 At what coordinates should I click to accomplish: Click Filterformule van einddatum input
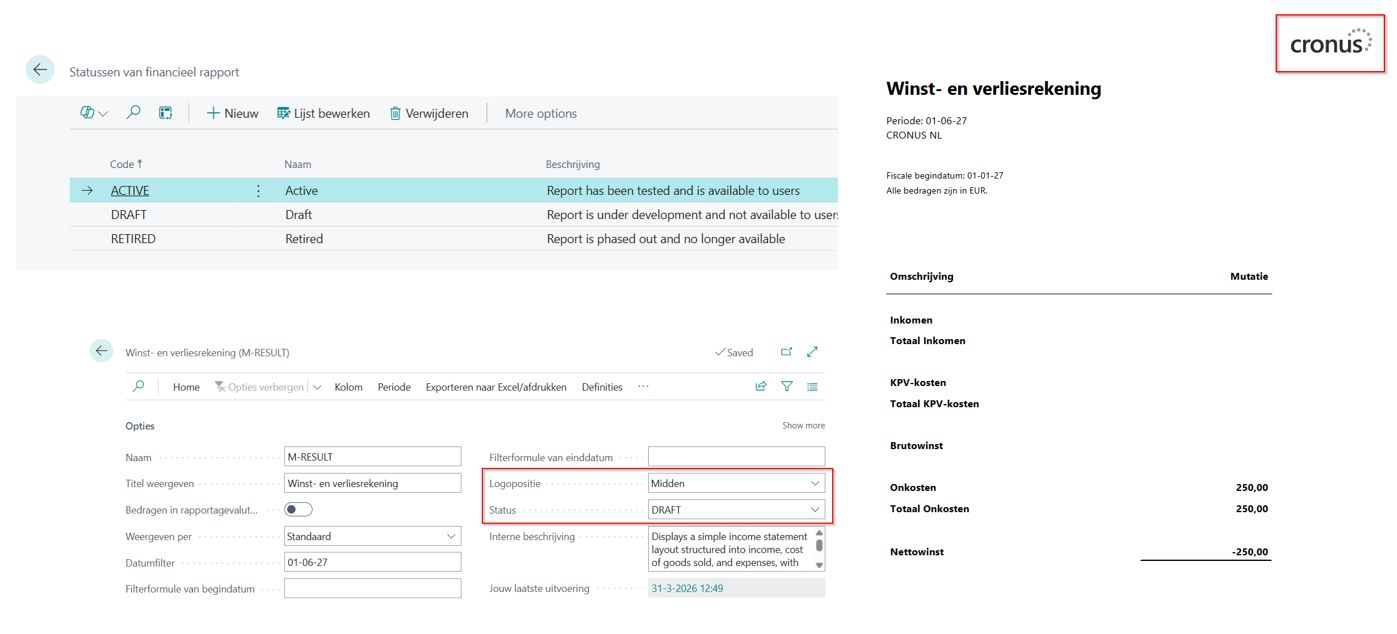point(736,456)
